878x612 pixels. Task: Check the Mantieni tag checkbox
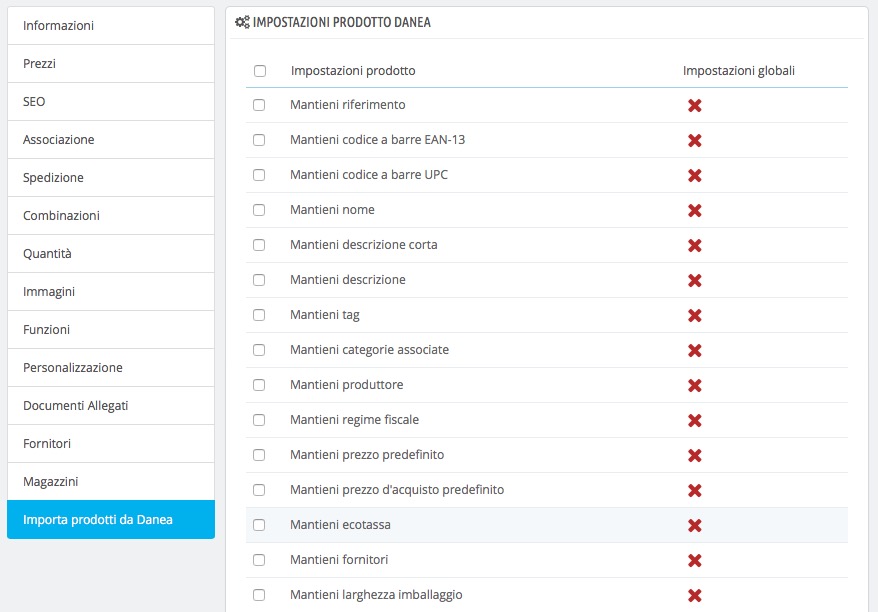click(259, 315)
